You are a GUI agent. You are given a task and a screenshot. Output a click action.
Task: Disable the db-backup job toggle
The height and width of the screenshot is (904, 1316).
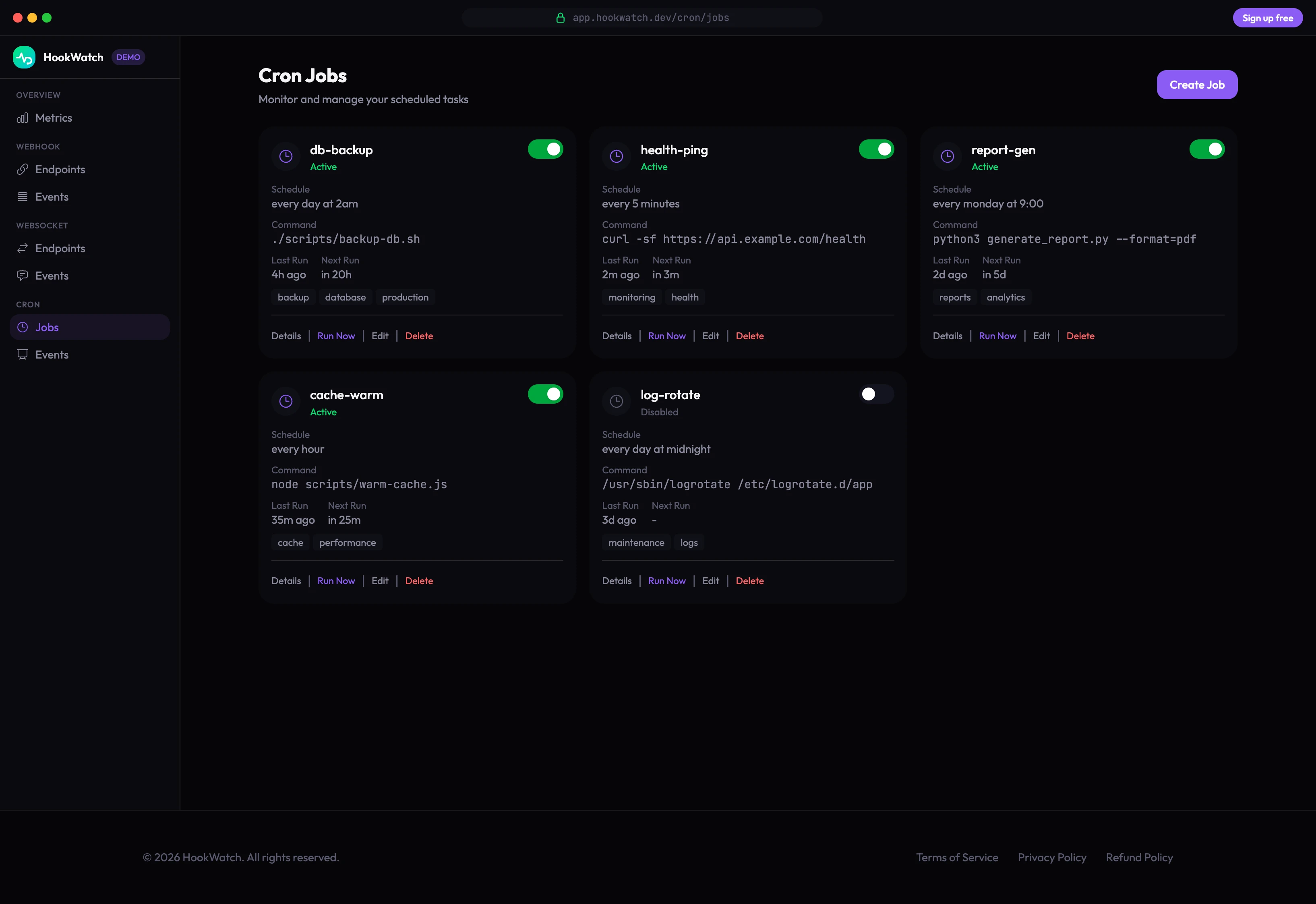point(545,149)
